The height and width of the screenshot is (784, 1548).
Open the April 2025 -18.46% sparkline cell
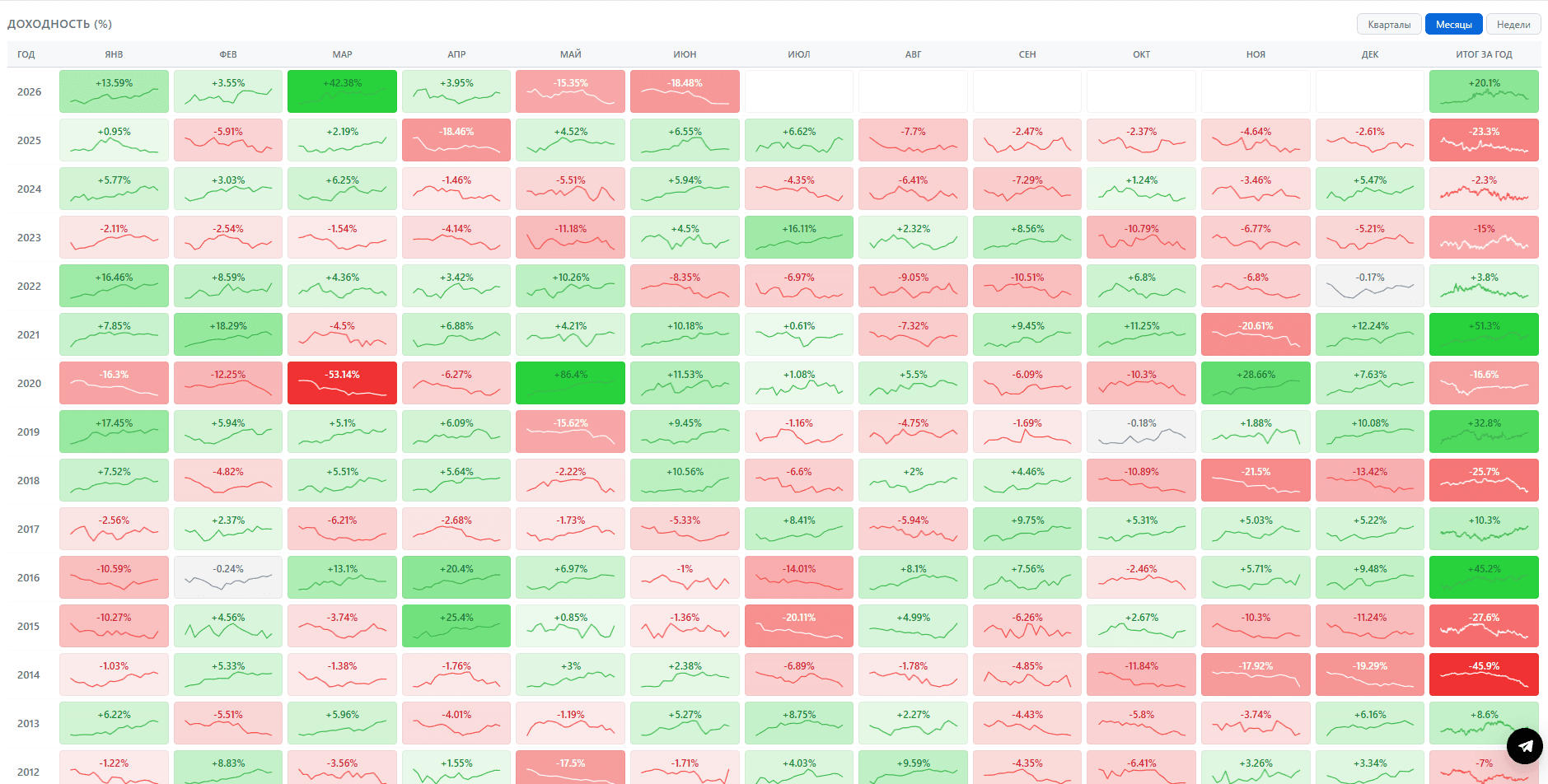click(456, 140)
